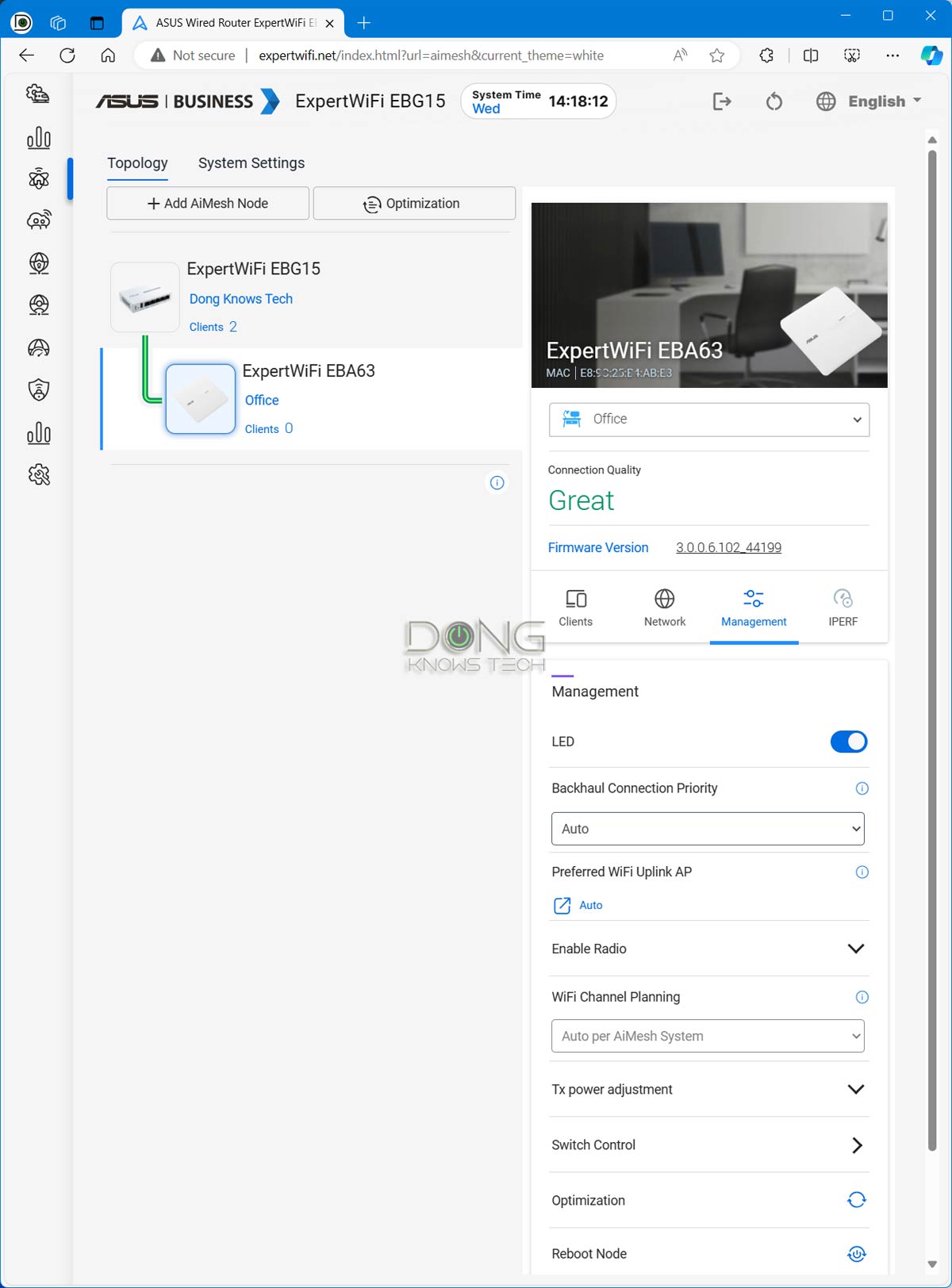Click the globe language icon
This screenshot has width=952, height=1288.
826,102
